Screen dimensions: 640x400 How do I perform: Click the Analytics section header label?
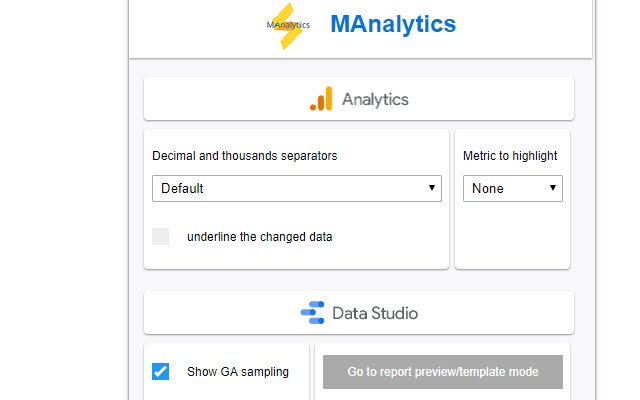point(375,99)
